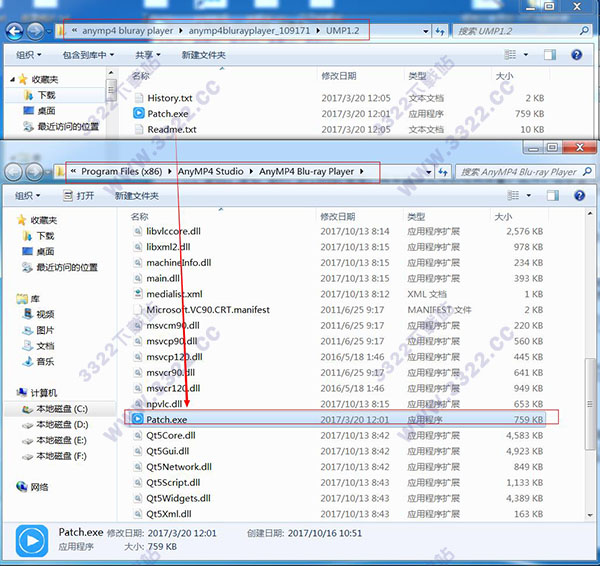Click 新建文件夹 in UMP1.2 window
This screenshot has width=600, height=566.
click(203, 55)
